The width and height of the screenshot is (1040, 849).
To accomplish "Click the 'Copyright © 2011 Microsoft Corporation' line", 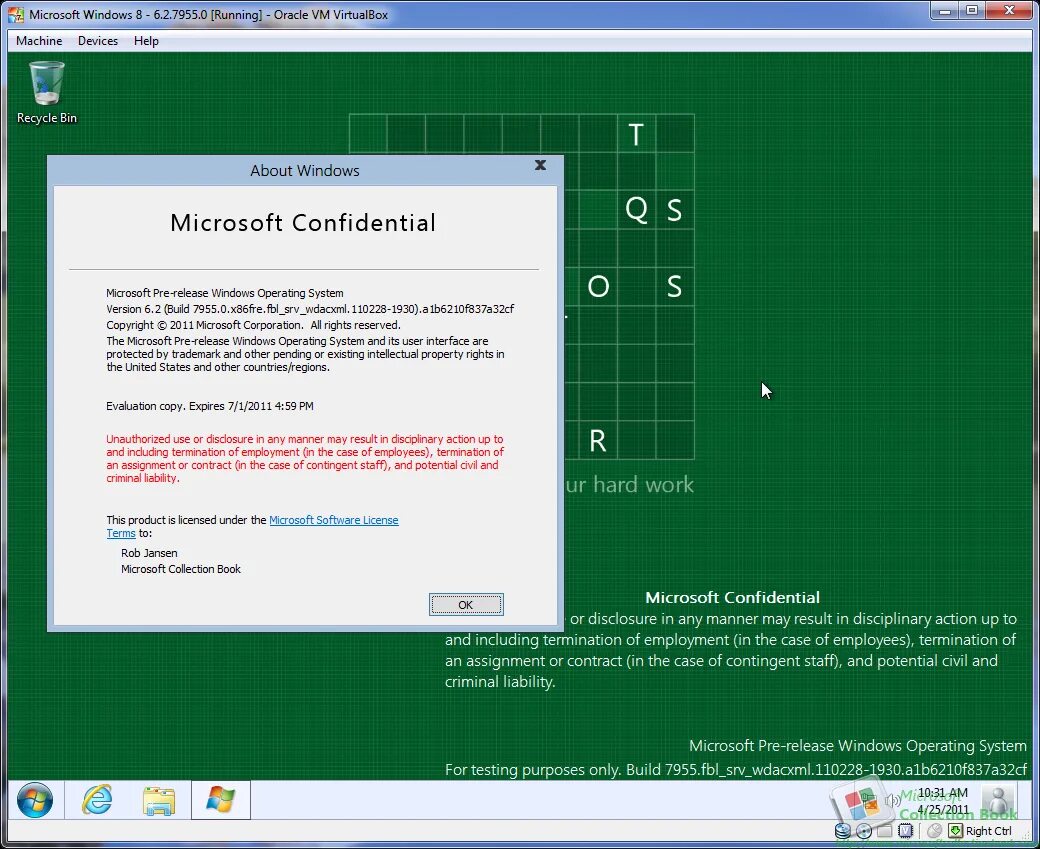I will [x=253, y=325].
